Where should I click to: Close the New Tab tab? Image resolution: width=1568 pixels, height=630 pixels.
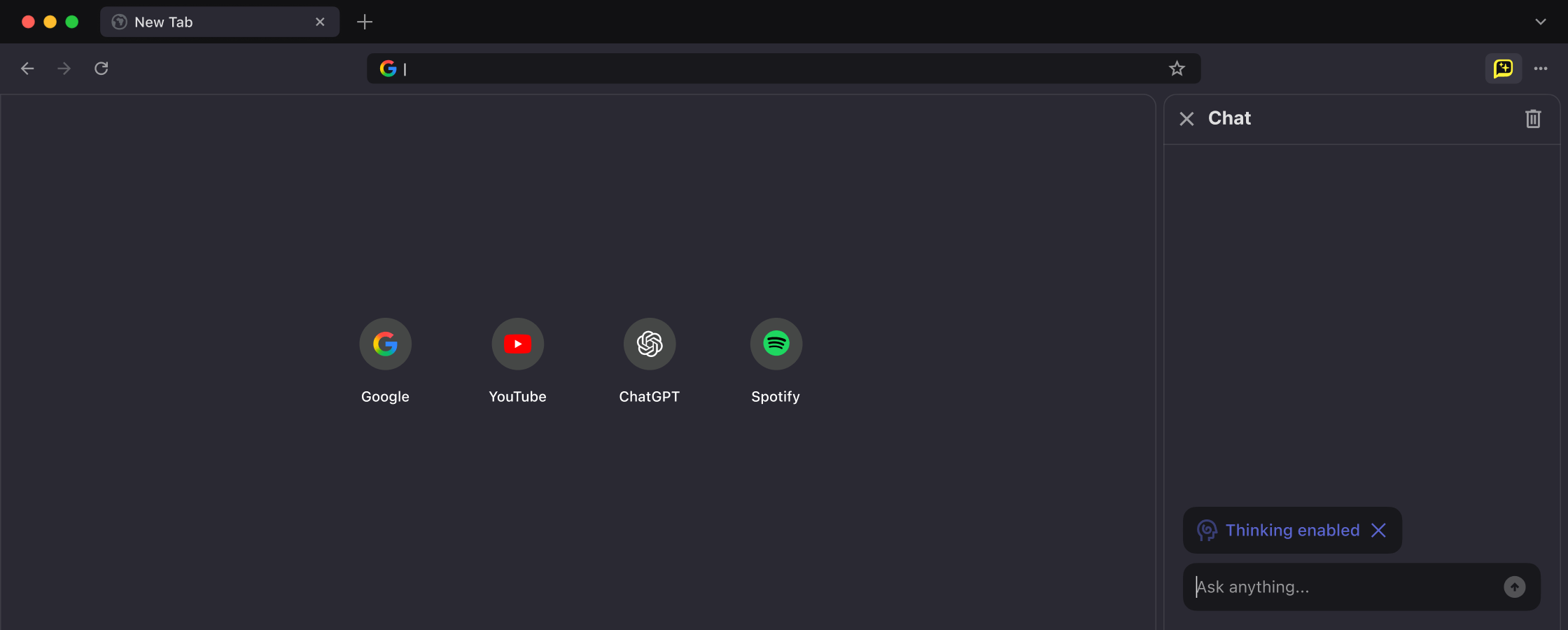(x=320, y=22)
